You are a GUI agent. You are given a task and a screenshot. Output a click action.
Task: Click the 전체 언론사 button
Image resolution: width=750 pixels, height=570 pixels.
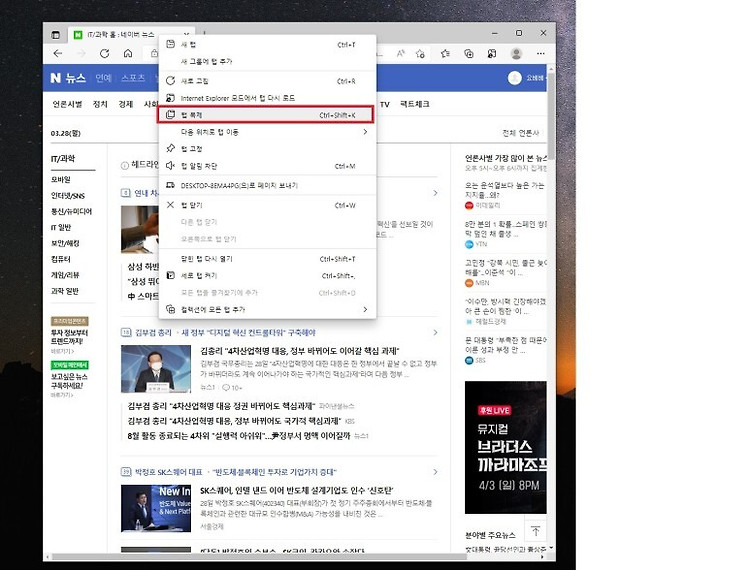coord(520,133)
